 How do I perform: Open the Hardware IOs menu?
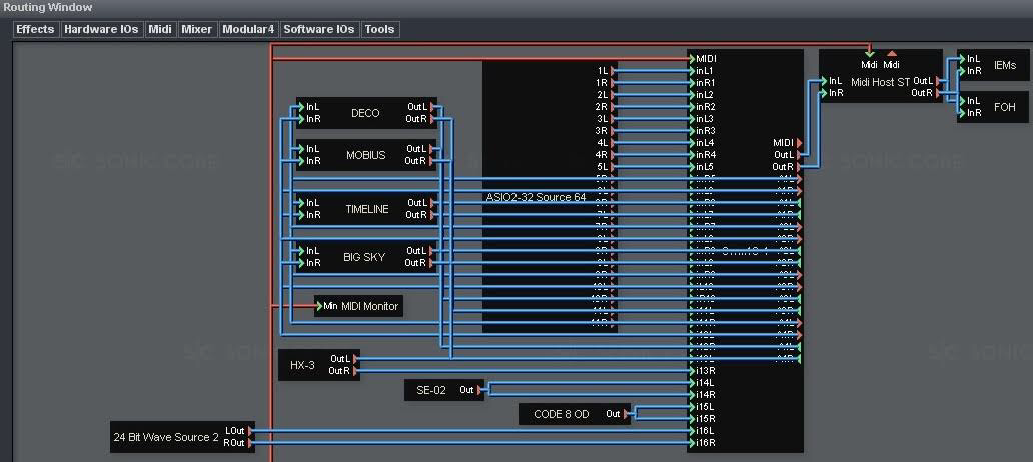point(101,30)
